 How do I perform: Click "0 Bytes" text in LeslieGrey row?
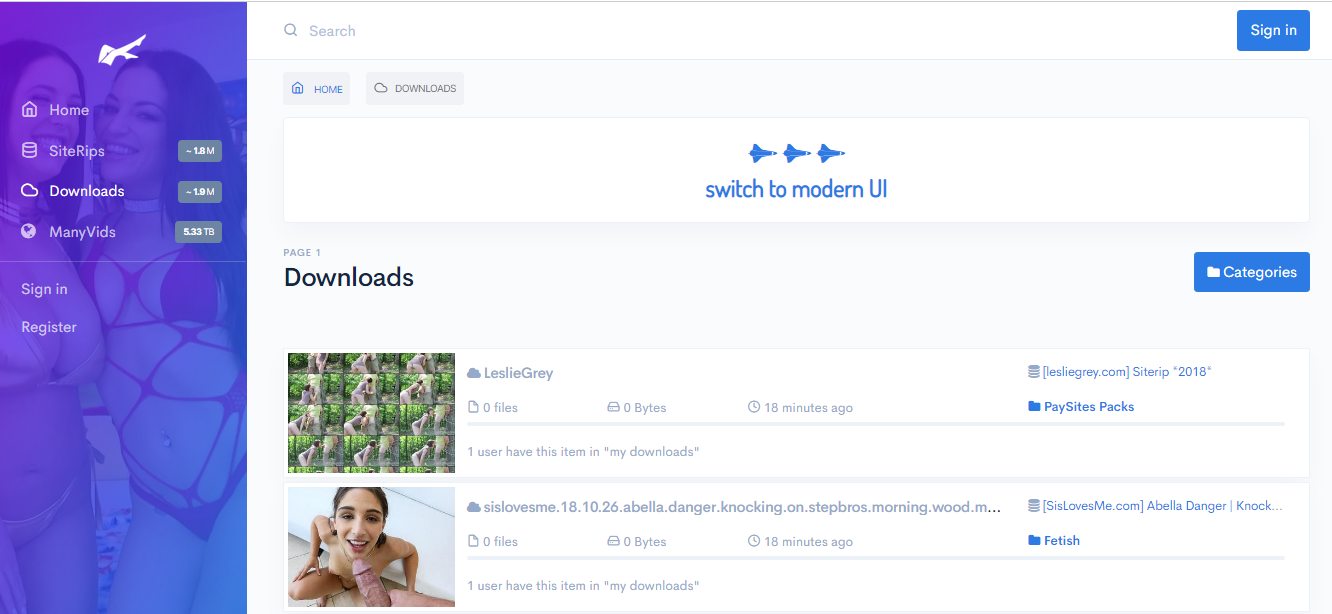pyautogui.click(x=645, y=407)
